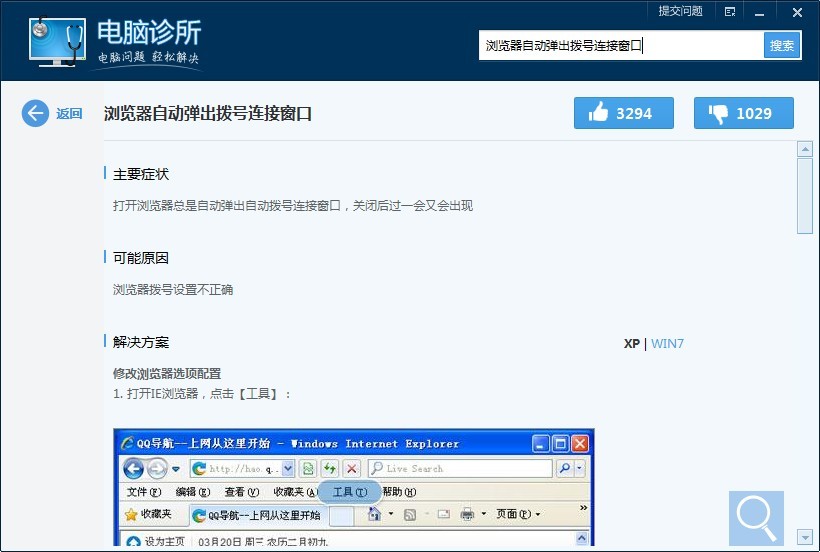The width and height of the screenshot is (820, 552).
Task: Click inside the search input field
Action: pos(621,45)
